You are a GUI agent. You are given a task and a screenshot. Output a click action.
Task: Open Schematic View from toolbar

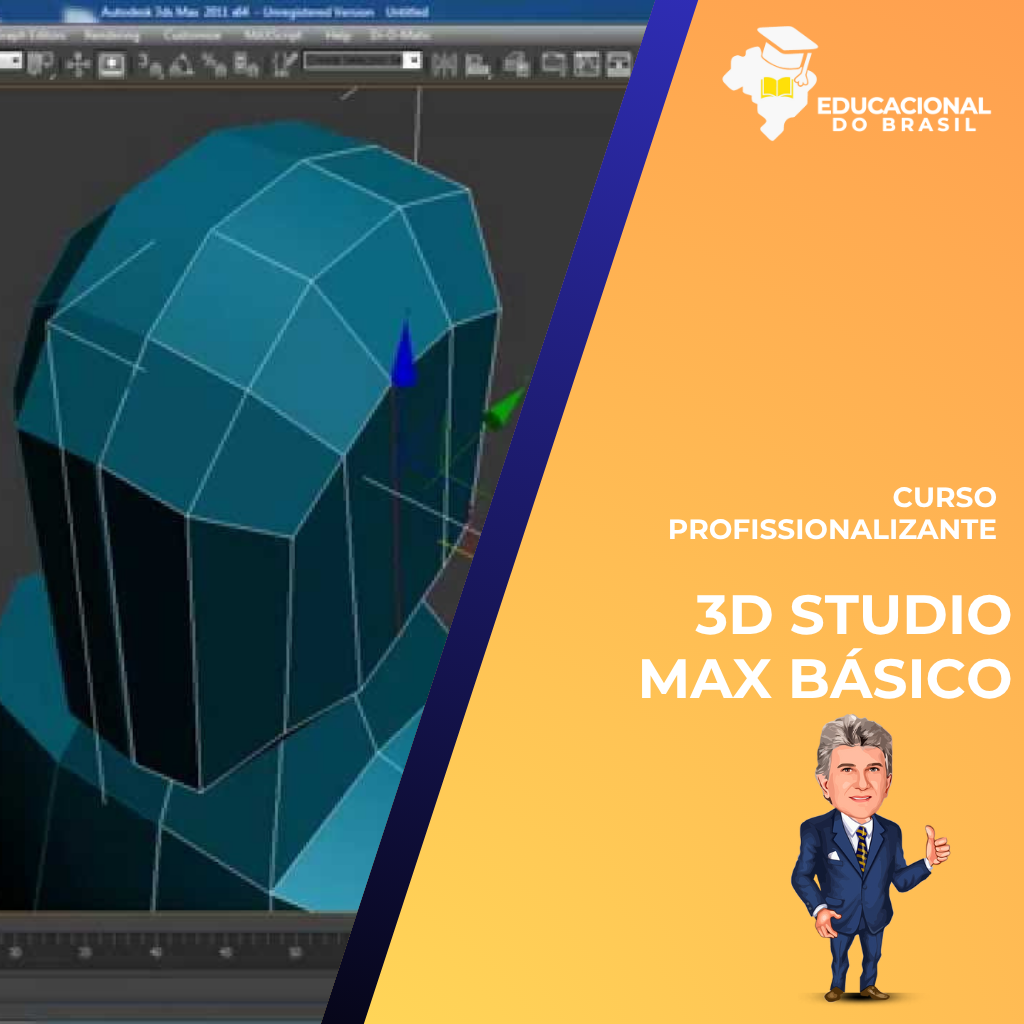tap(618, 63)
